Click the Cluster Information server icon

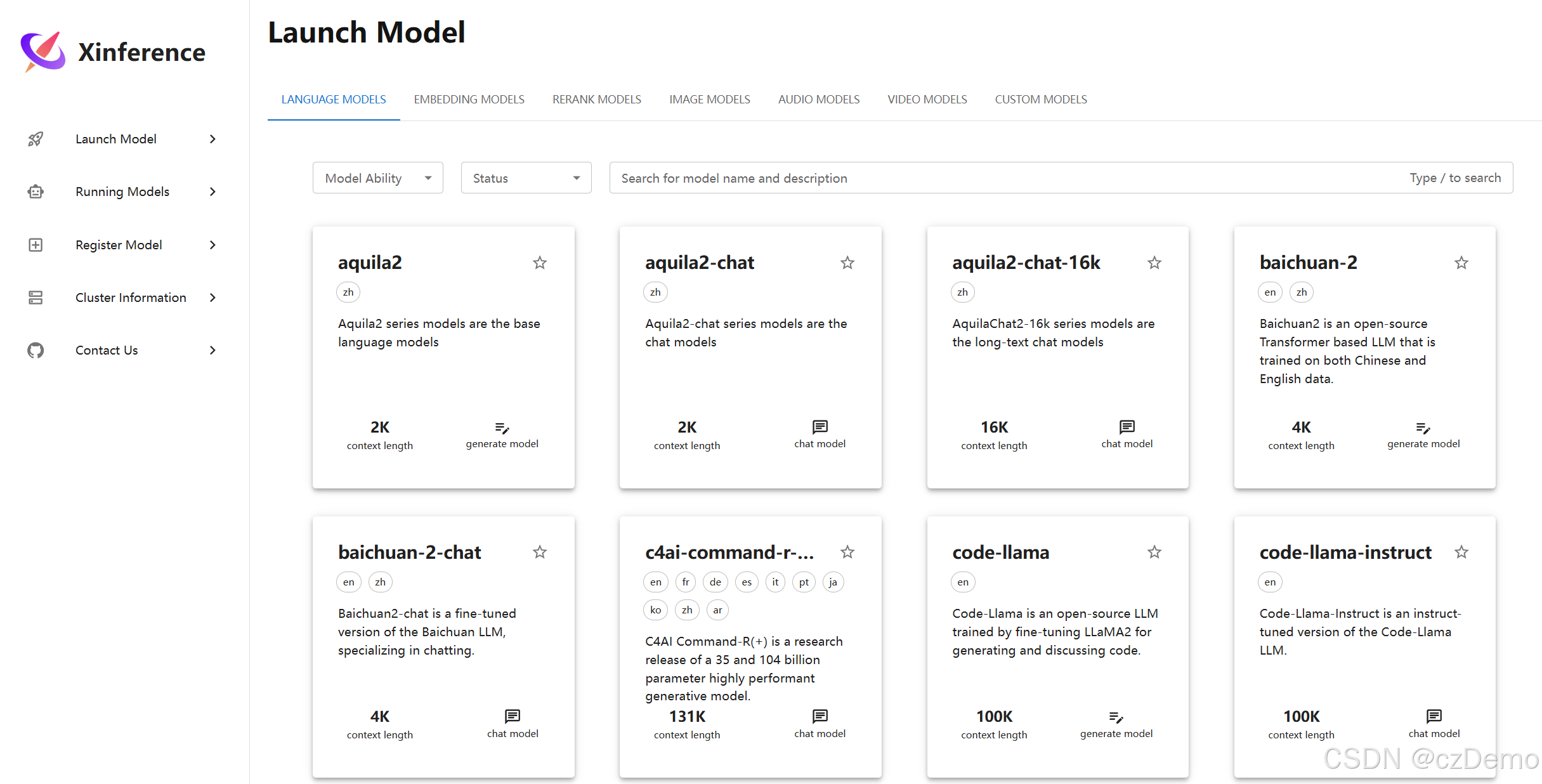coord(36,297)
